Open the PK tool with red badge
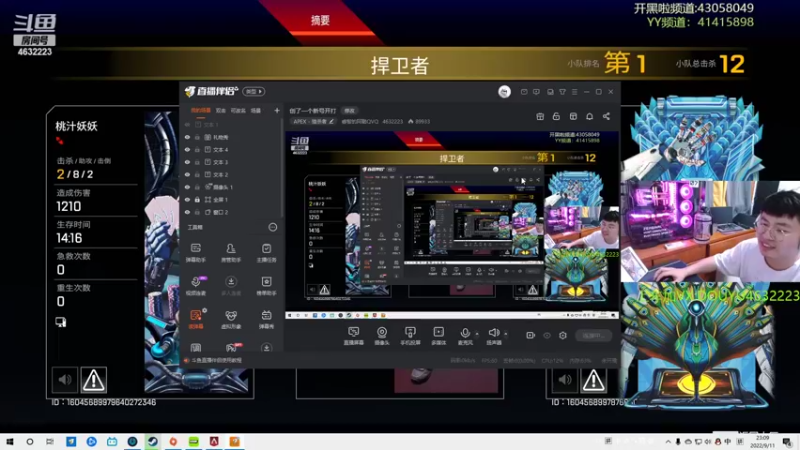 (232, 347)
